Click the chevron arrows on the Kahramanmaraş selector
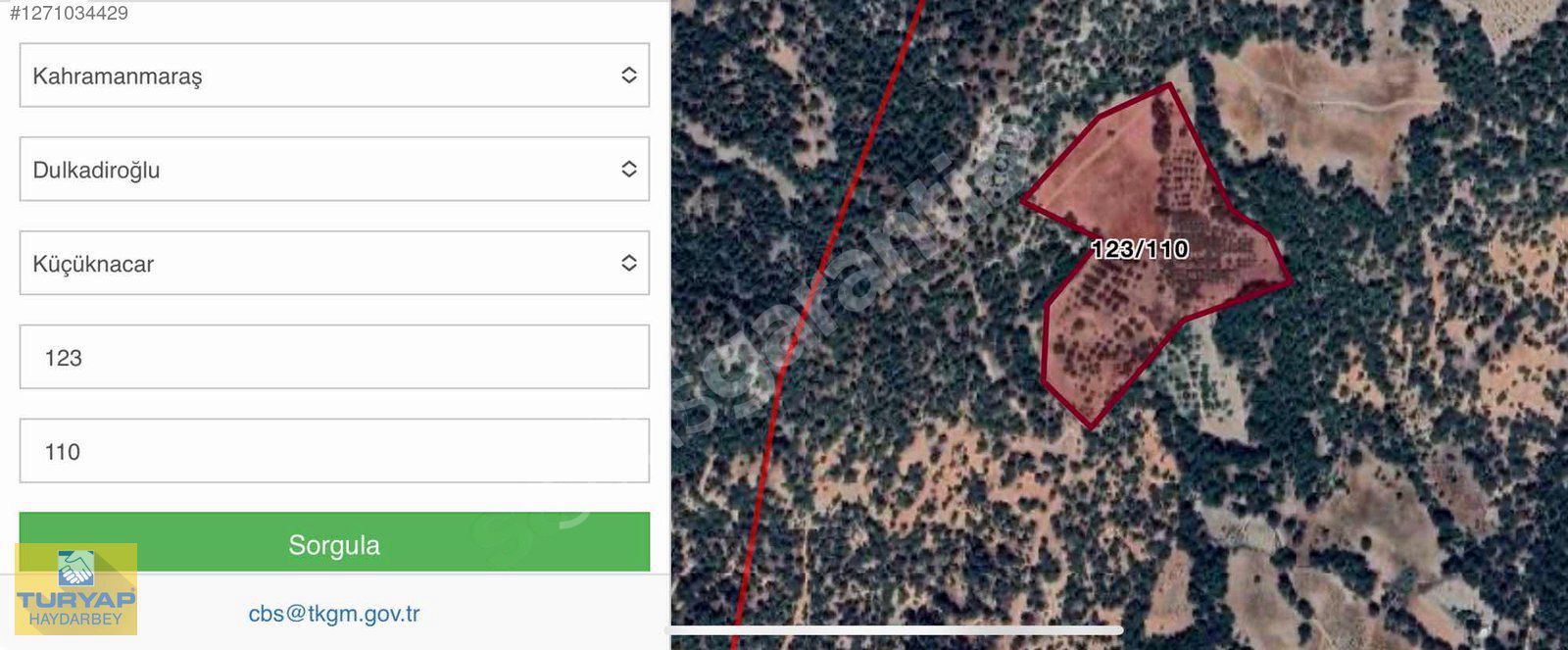The image size is (1568, 650). [629, 75]
